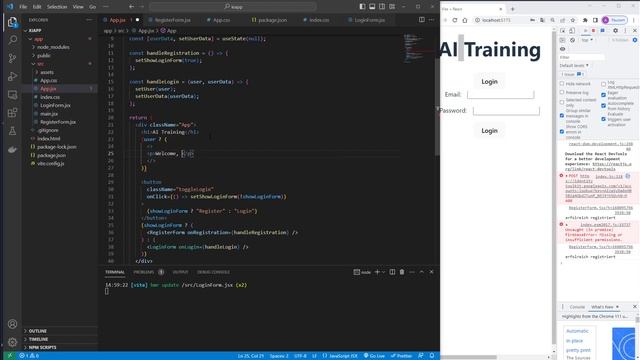Check the Preserve log checkbox
The image size is (640, 360).
coord(562,93)
